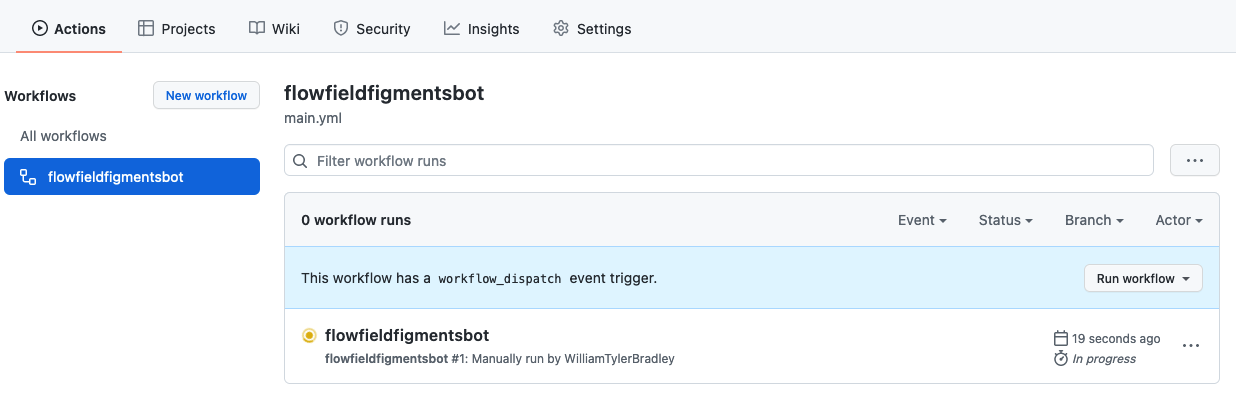Expand the Branch filter dropdown
Image resolution: width=1236 pixels, height=408 pixels.
tap(1094, 220)
